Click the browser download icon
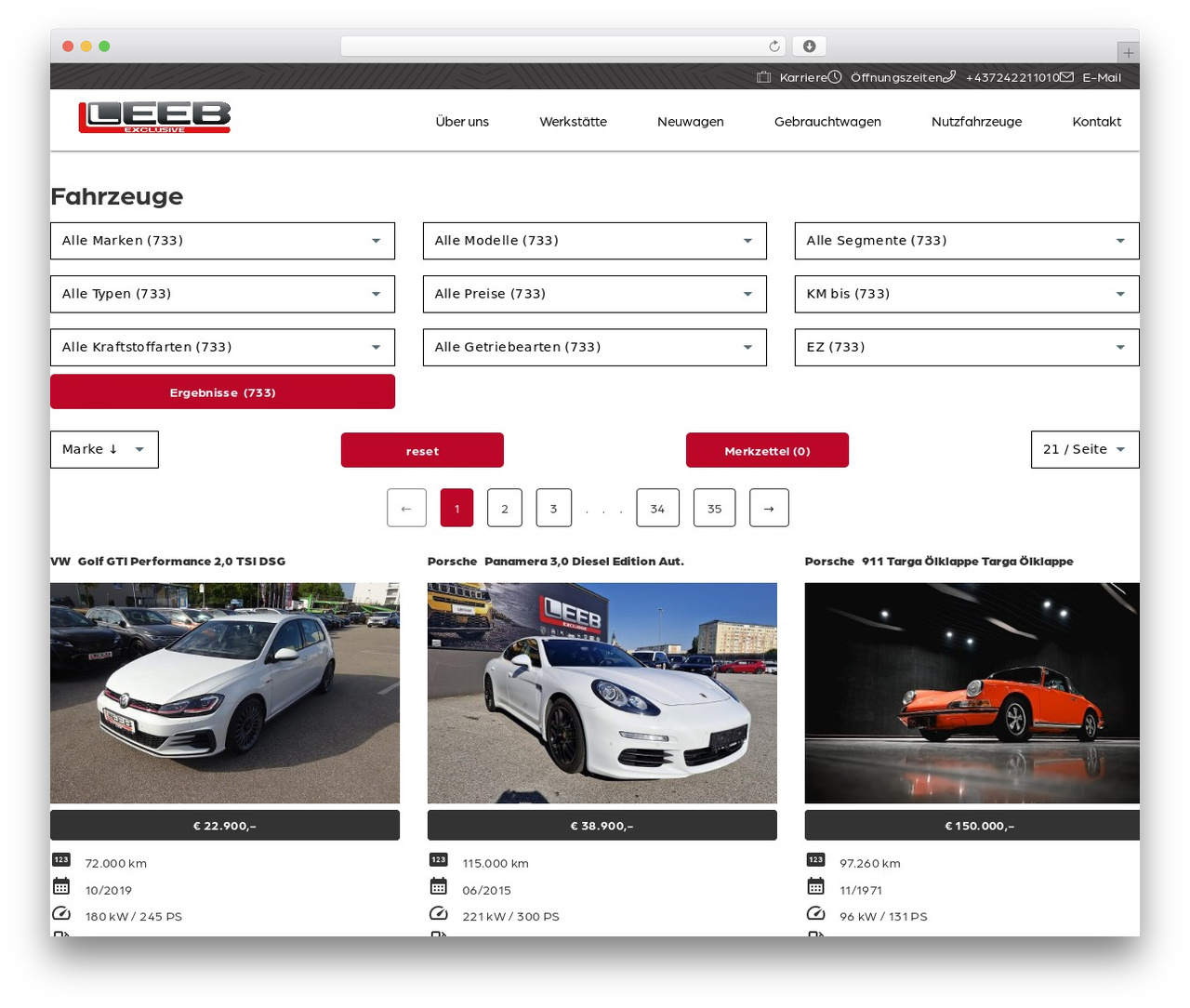Viewport: 1190px width, 1008px height. pos(809,46)
